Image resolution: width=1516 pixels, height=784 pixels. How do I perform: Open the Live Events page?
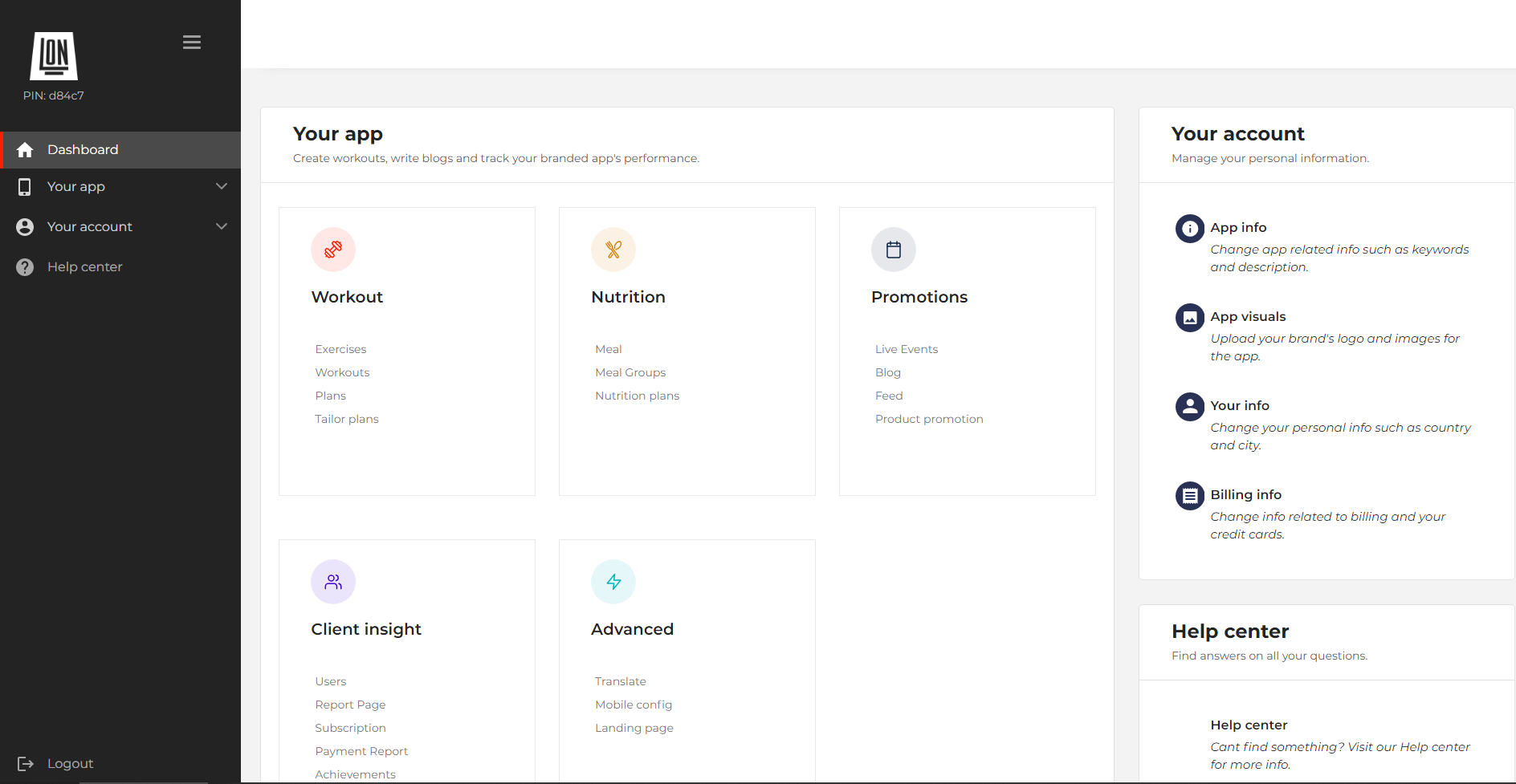(907, 348)
